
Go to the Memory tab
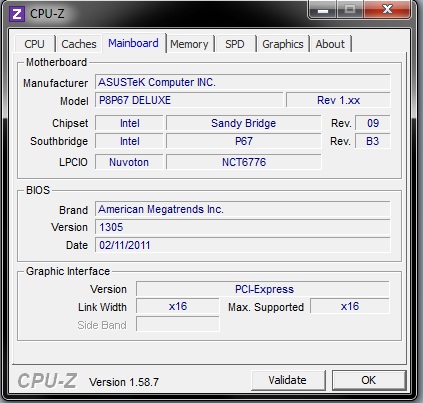tap(189, 44)
